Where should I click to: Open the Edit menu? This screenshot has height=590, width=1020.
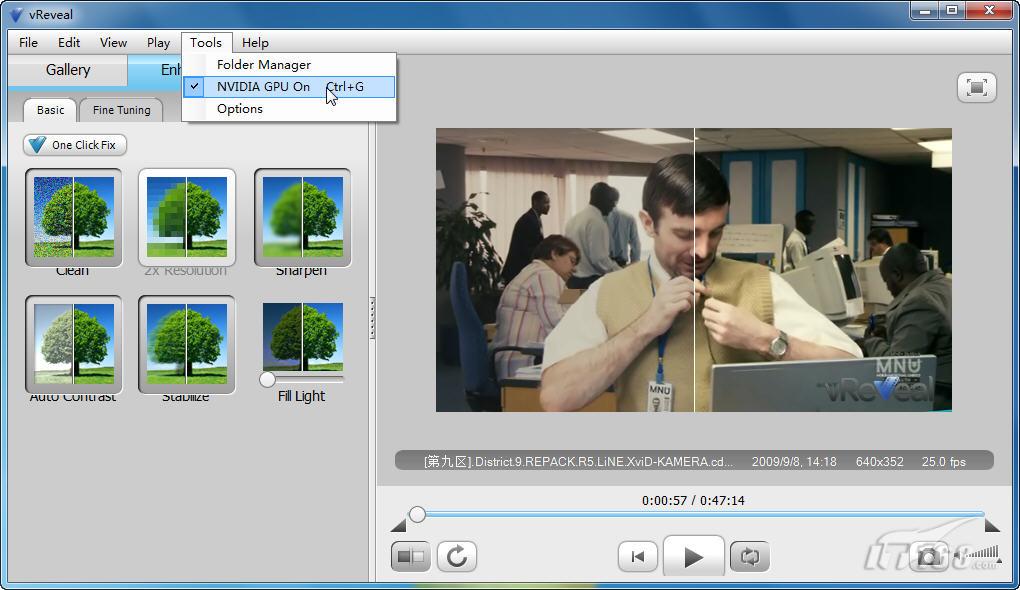point(69,42)
